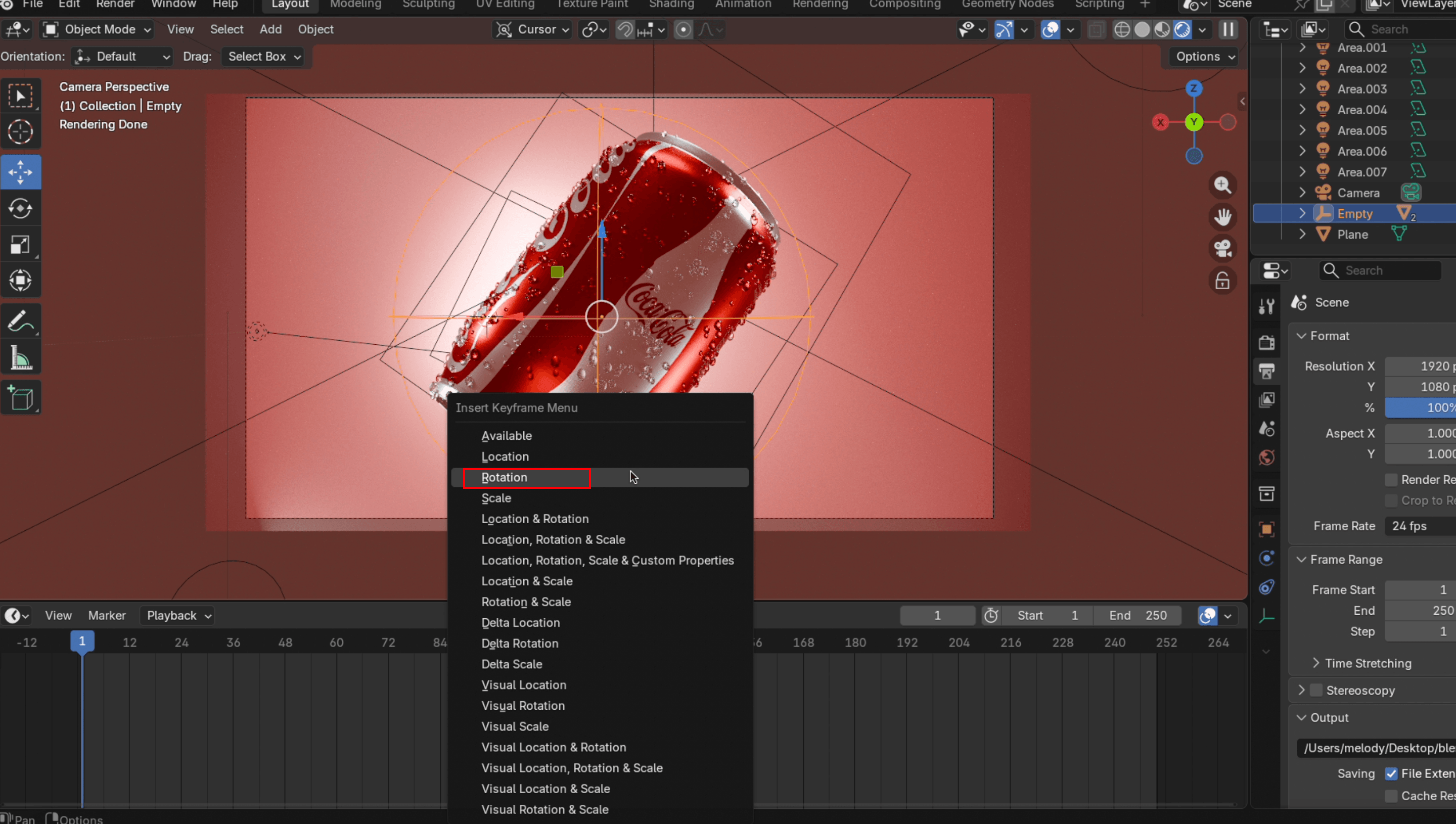Open the Render properties tab

(x=1266, y=342)
